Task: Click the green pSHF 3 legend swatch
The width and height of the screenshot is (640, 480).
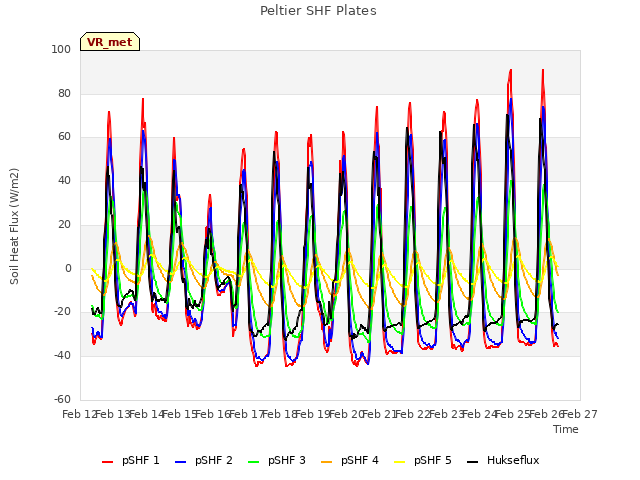Action: point(253,462)
